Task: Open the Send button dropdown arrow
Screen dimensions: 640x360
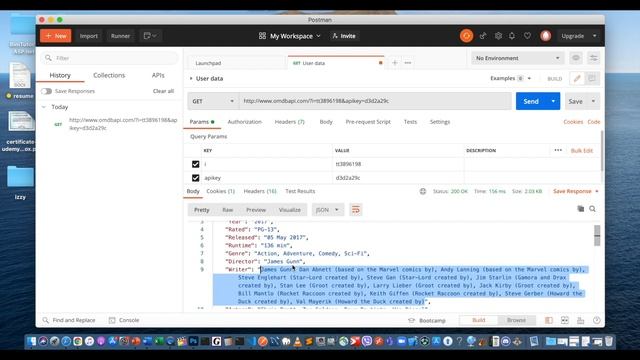Action: (553, 101)
